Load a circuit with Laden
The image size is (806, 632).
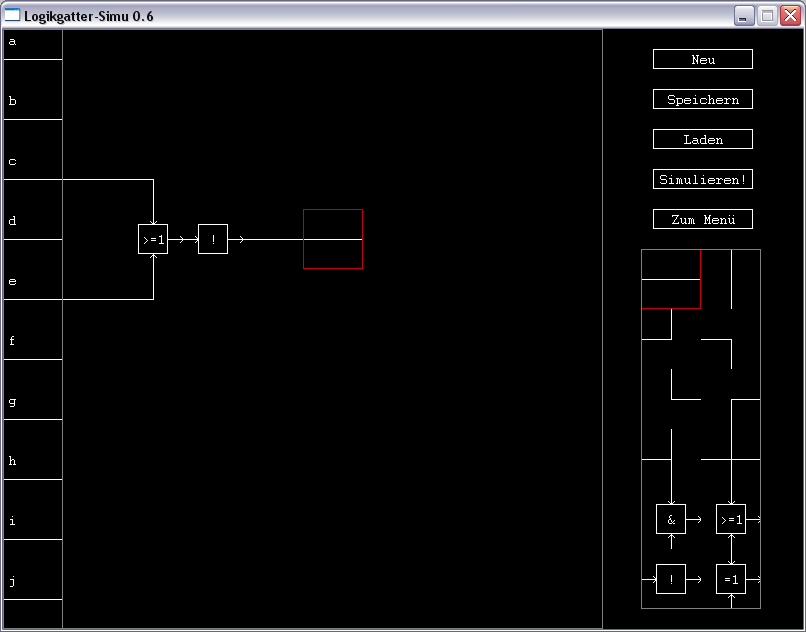tap(702, 139)
